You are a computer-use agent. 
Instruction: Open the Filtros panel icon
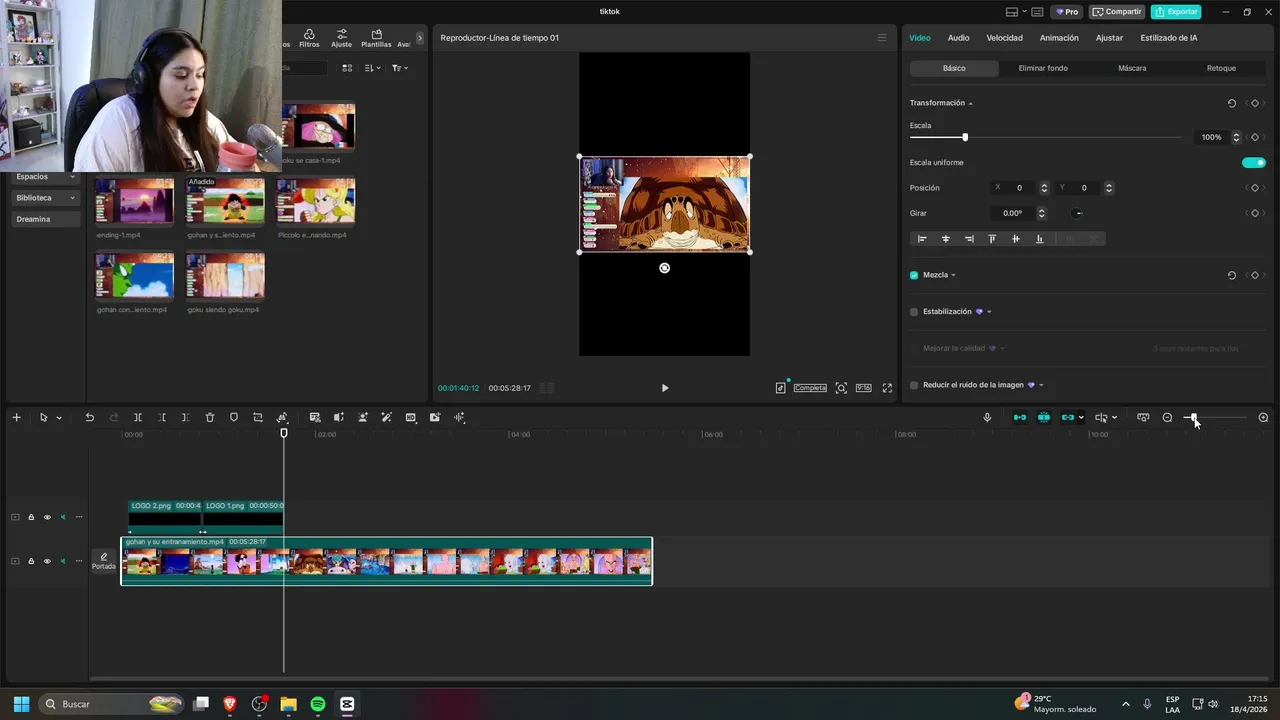tap(309, 38)
